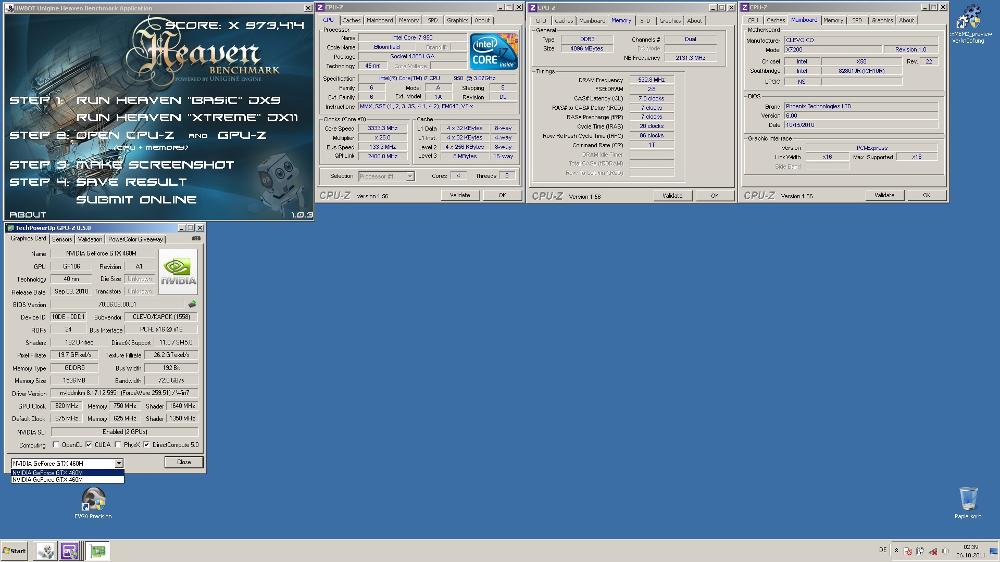1000x562 pixels.
Task: Open SPD tab in the CPU-tab CPU-Z window
Action: 433,20
